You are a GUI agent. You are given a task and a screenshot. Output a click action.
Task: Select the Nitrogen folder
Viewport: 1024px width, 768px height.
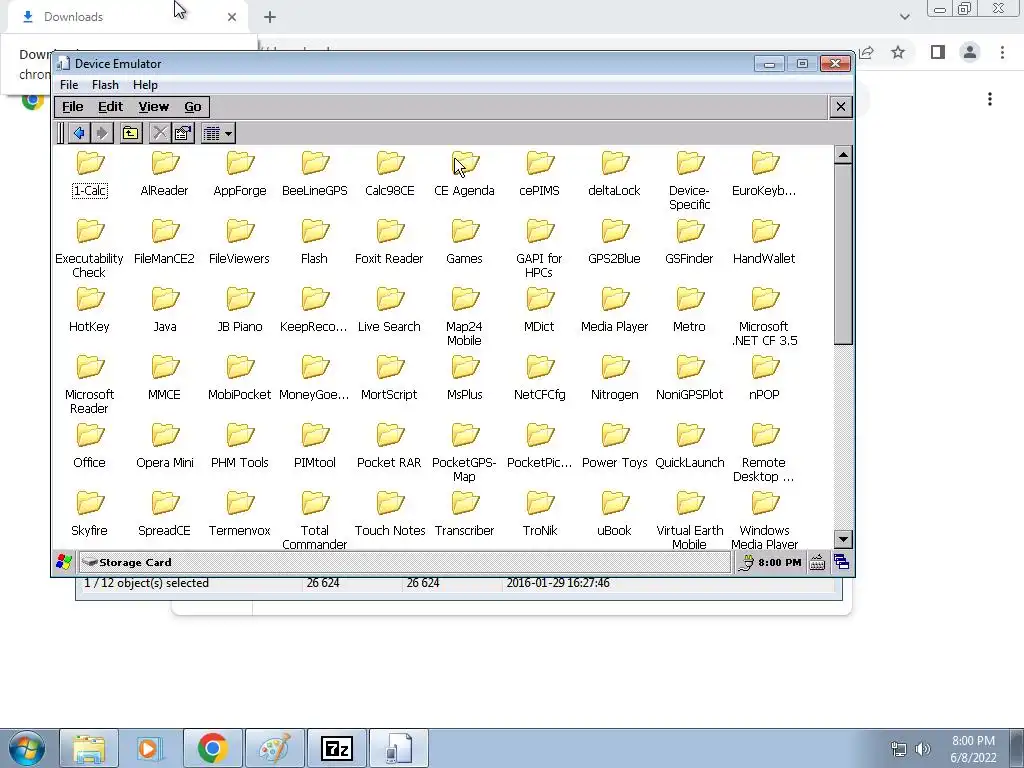point(615,377)
